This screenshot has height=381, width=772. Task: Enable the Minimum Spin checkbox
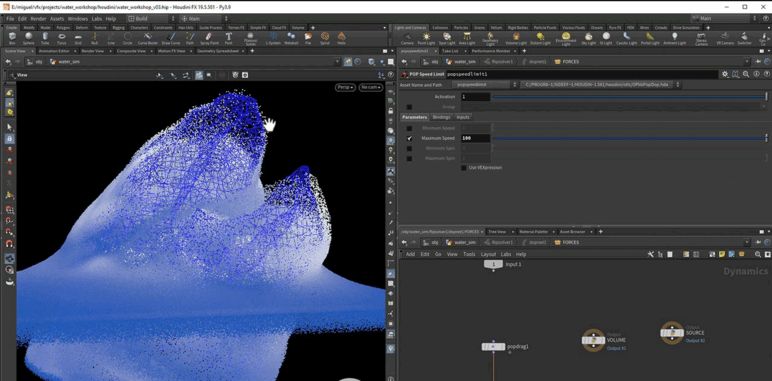click(409, 148)
